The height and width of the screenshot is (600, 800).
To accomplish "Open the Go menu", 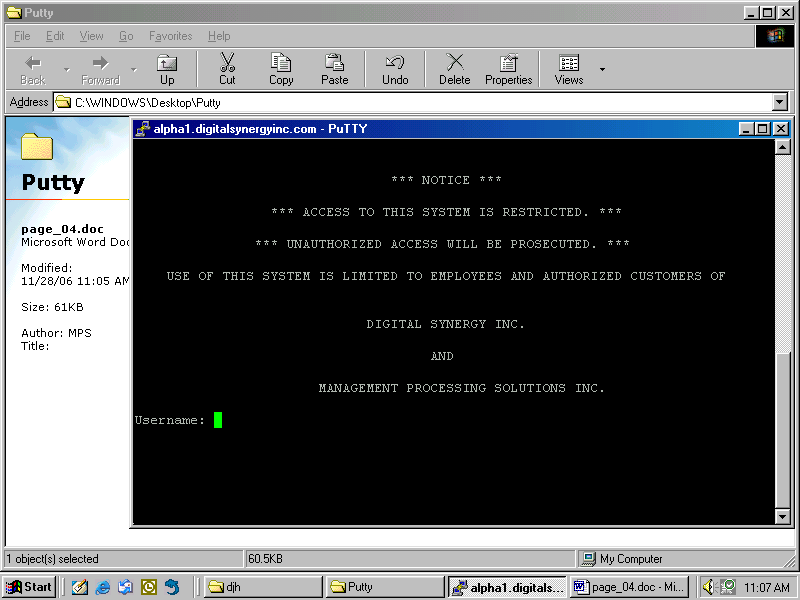I will (126, 36).
